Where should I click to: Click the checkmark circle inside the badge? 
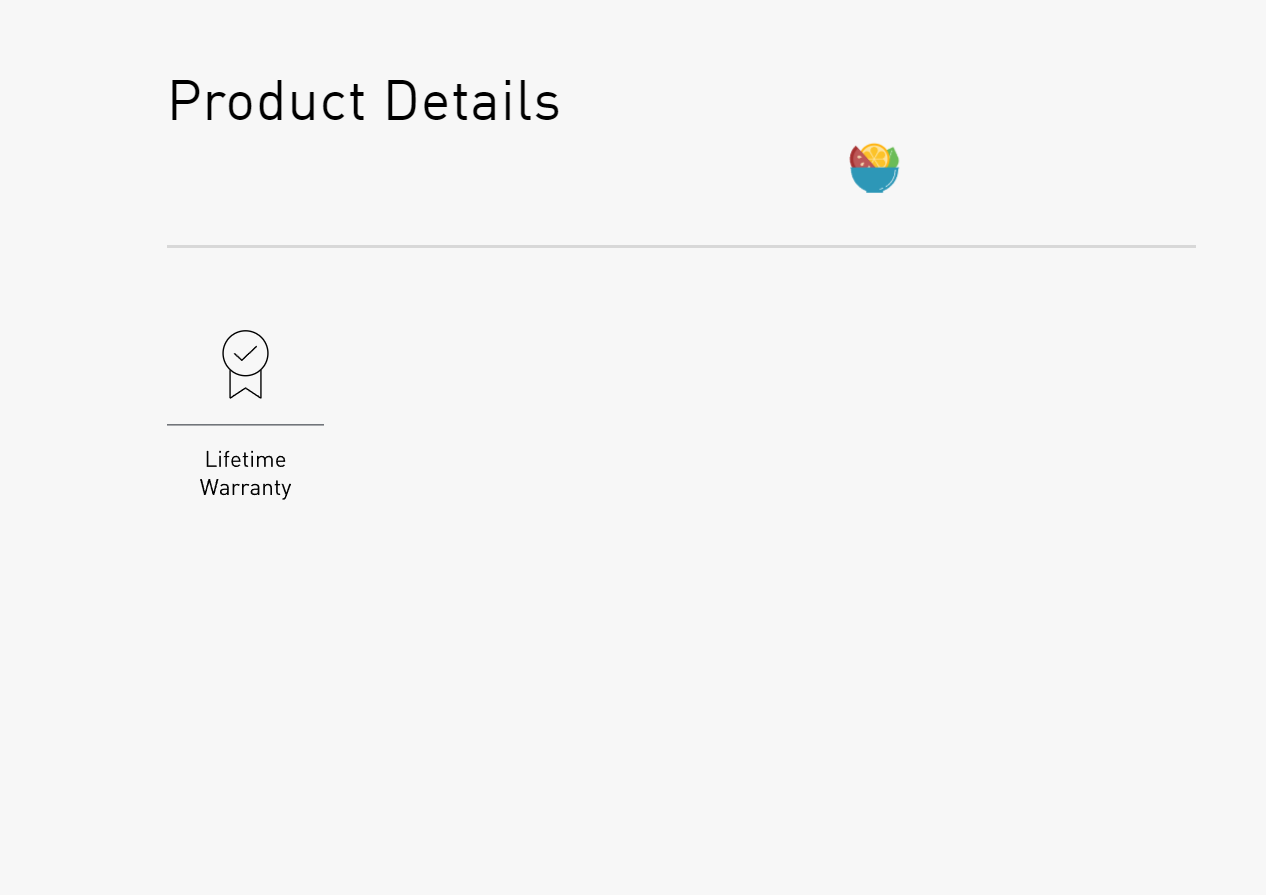245,353
